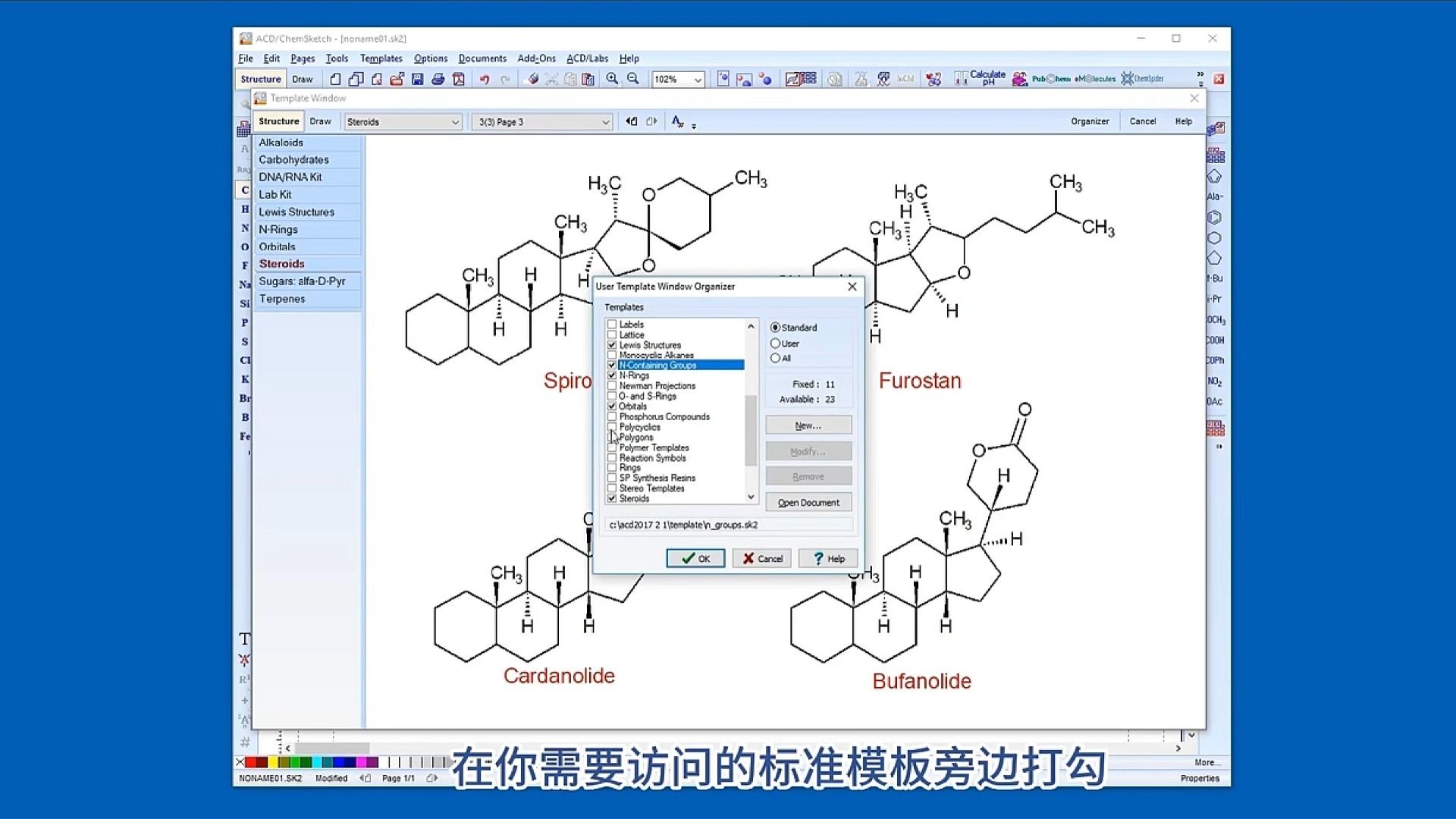
Task: Select the Text 'T' tool in left toolbar
Action: [x=244, y=639]
